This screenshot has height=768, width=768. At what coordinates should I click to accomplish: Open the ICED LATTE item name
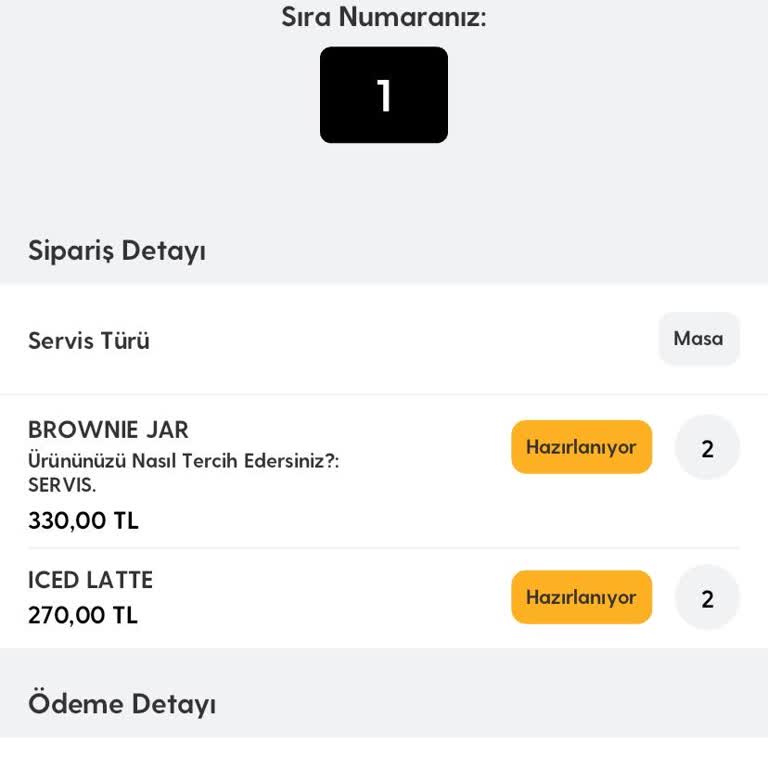90,580
